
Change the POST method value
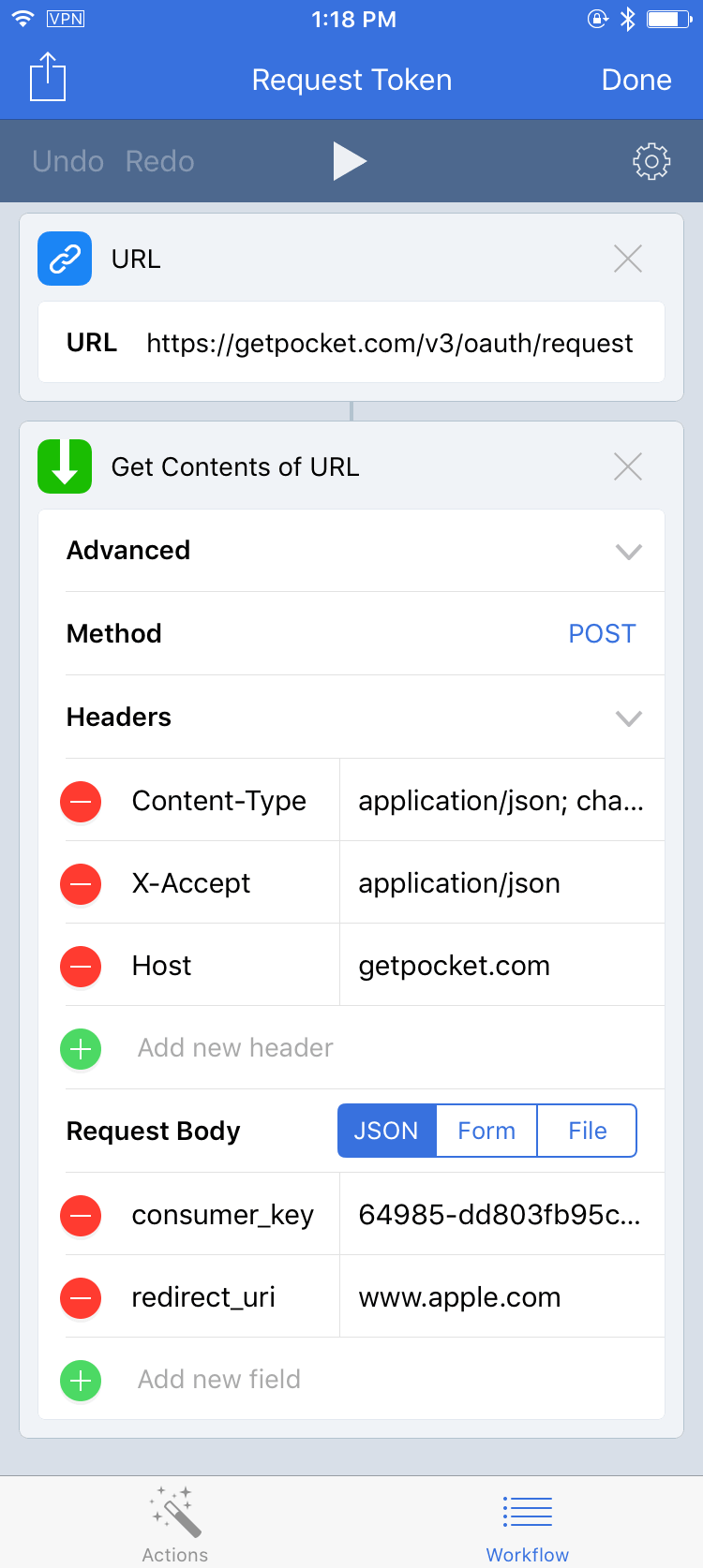(x=602, y=634)
